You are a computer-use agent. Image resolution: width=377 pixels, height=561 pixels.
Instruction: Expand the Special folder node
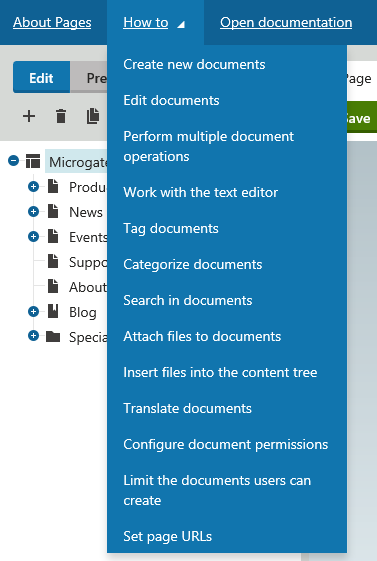(x=33, y=336)
